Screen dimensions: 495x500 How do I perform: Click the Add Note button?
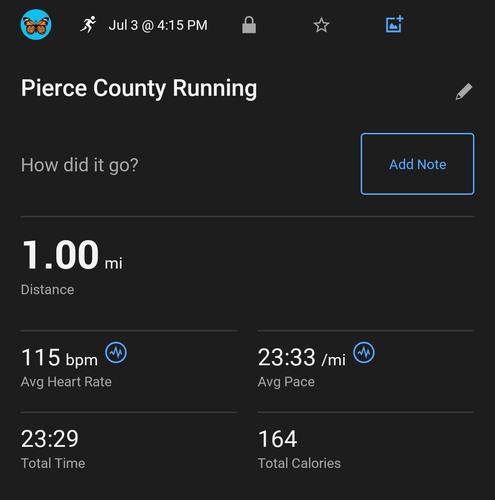pyautogui.click(x=418, y=164)
